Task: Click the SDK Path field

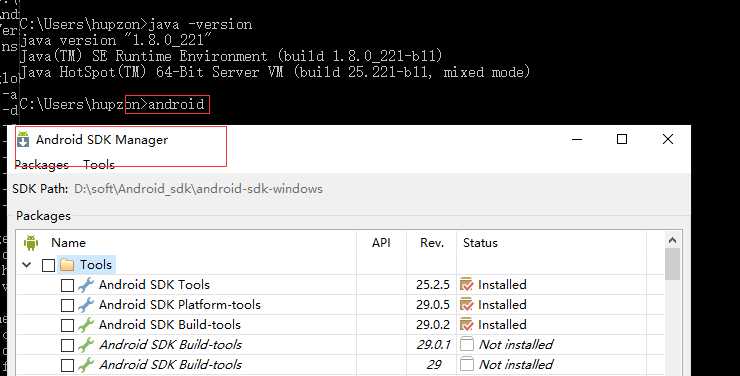Action: [198, 189]
